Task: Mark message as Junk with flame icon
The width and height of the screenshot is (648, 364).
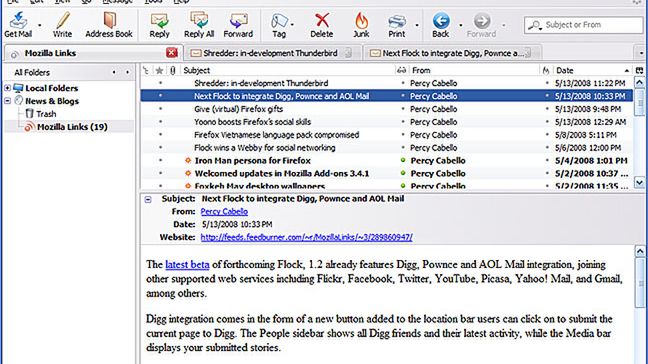Action: [x=361, y=21]
